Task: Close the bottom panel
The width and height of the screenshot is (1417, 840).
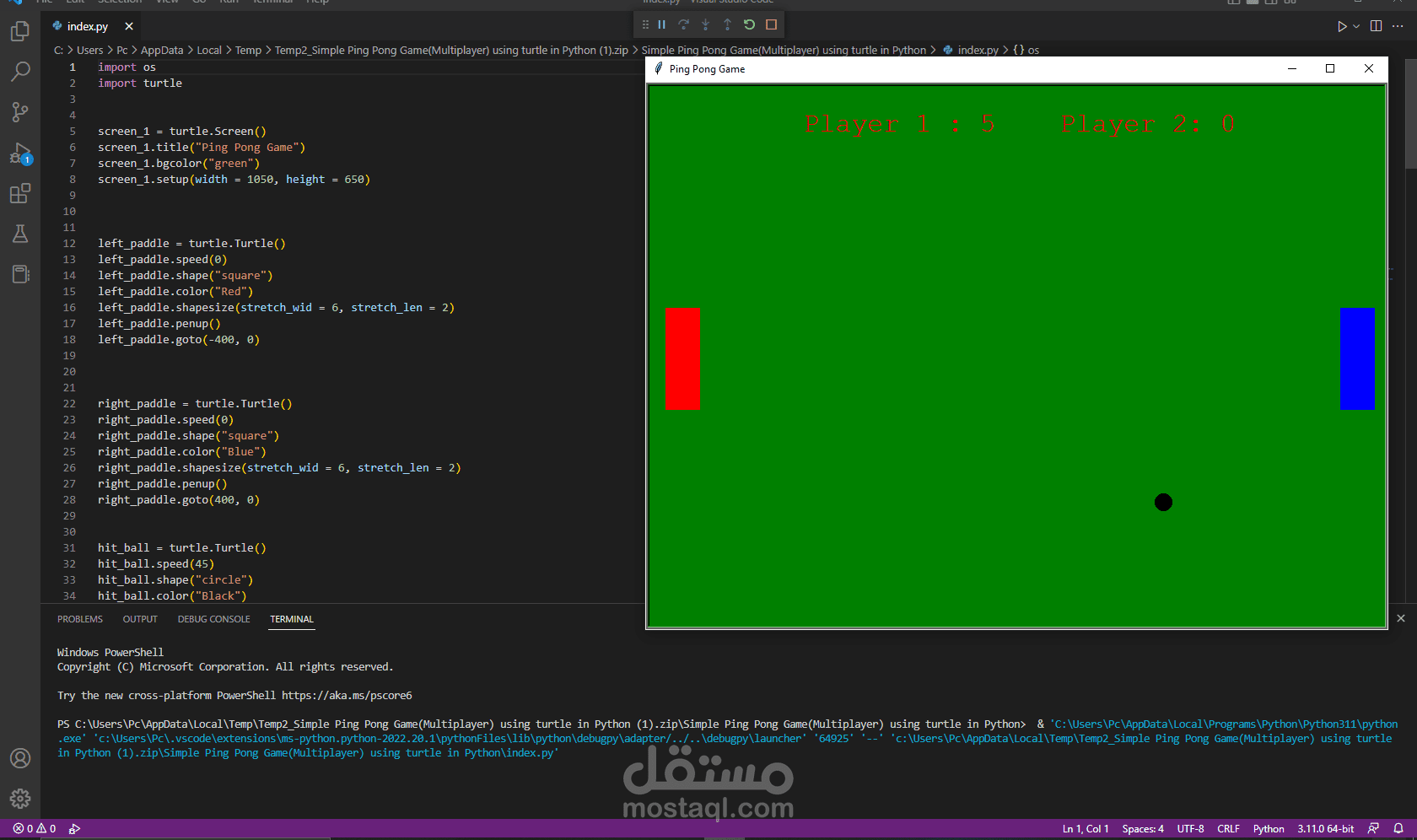Action: [x=1401, y=618]
